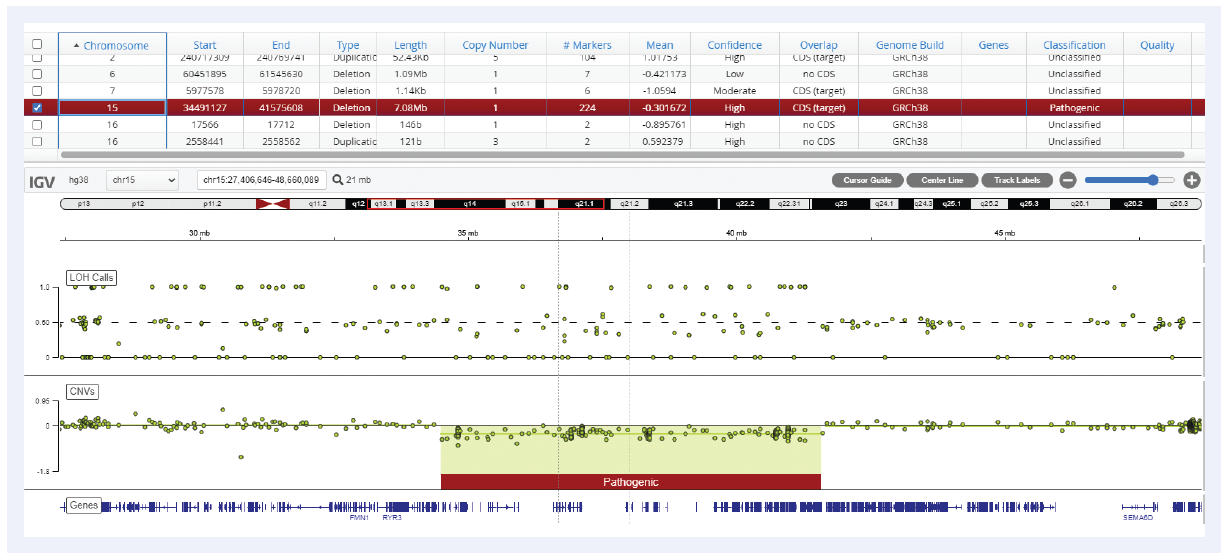Image resolution: width=1229 pixels, height=560 pixels.
Task: Zoom in with the plus button
Action: [1191, 180]
